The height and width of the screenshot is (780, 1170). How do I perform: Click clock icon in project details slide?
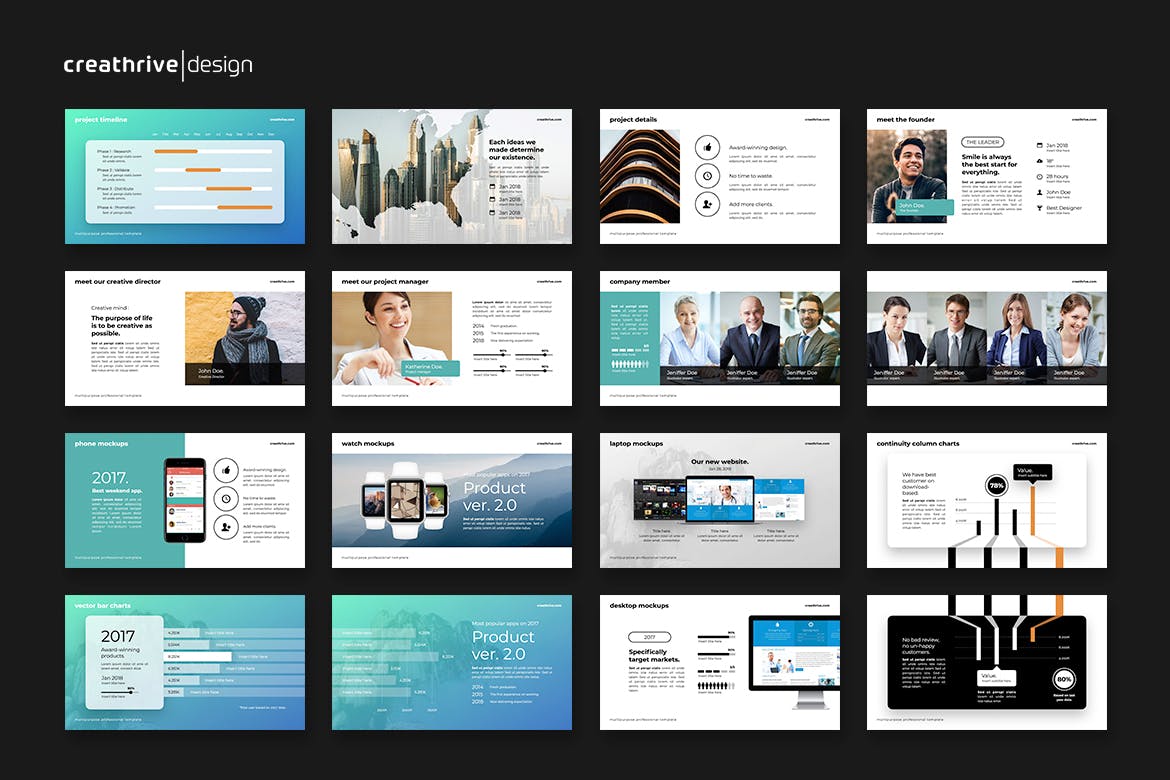[708, 176]
